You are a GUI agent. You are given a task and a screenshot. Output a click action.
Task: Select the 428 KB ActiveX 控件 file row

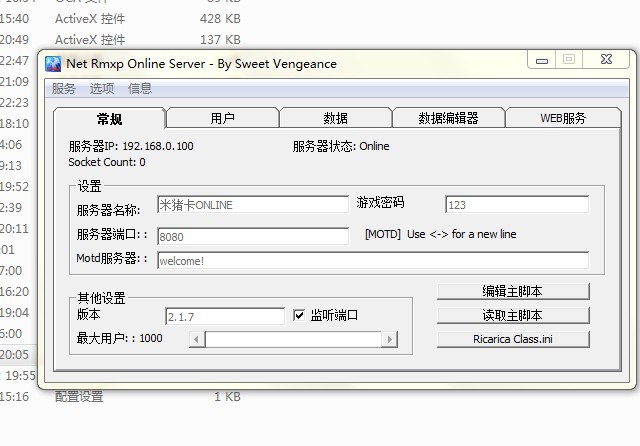120,19
